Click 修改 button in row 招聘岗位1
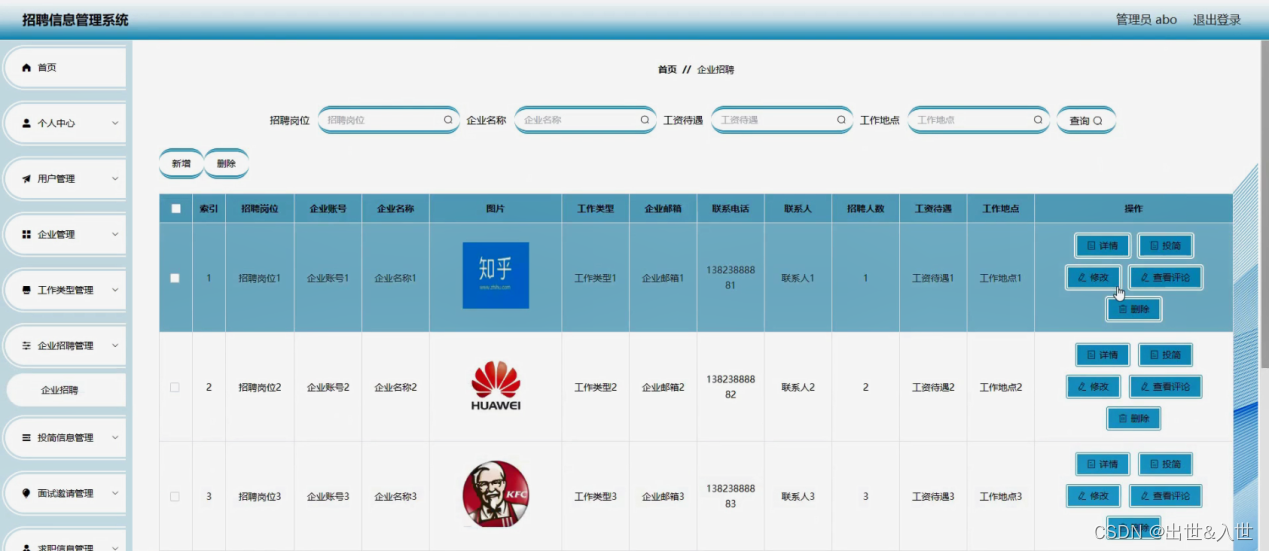Image resolution: width=1269 pixels, height=551 pixels. tap(1093, 277)
